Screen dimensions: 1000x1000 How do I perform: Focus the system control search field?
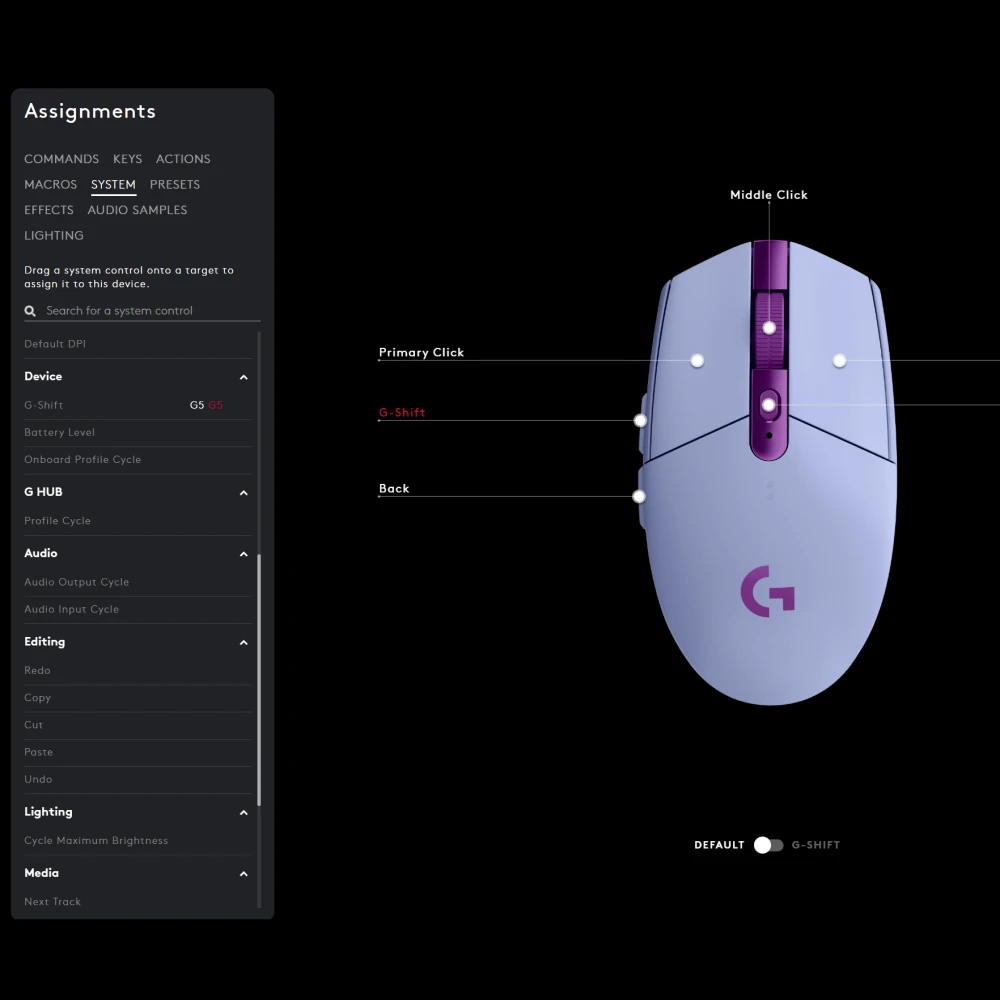pyautogui.click(x=142, y=311)
